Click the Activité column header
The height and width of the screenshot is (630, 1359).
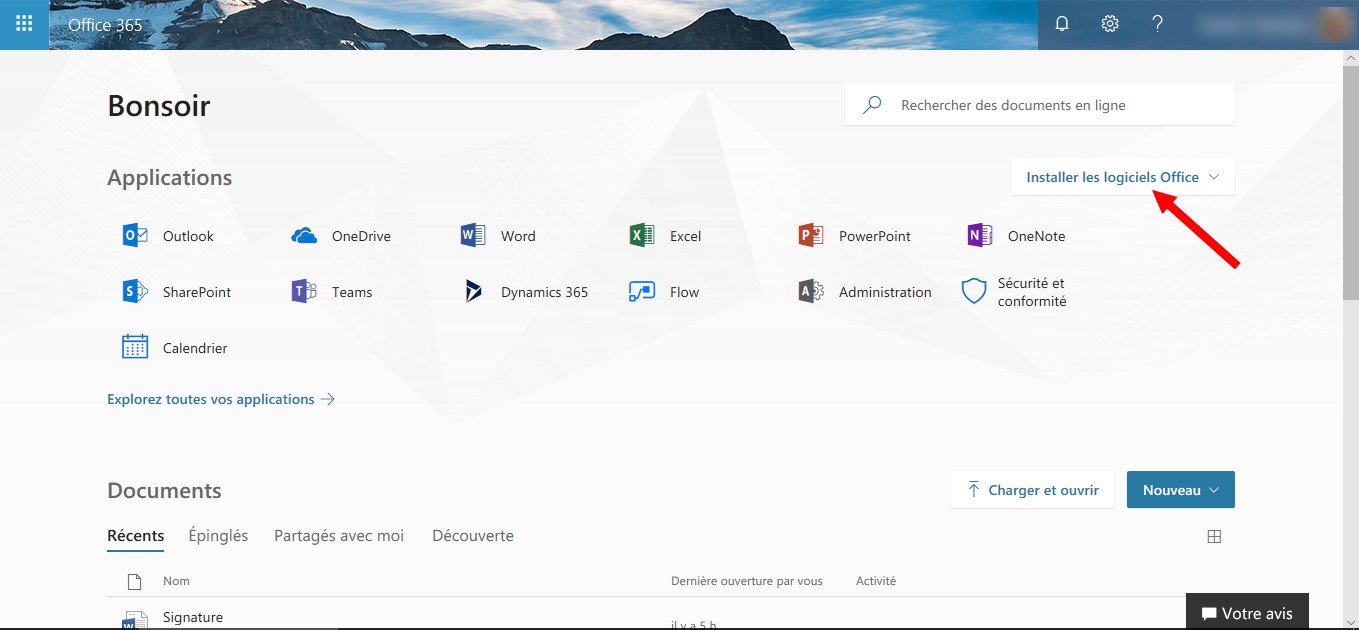[876, 581]
